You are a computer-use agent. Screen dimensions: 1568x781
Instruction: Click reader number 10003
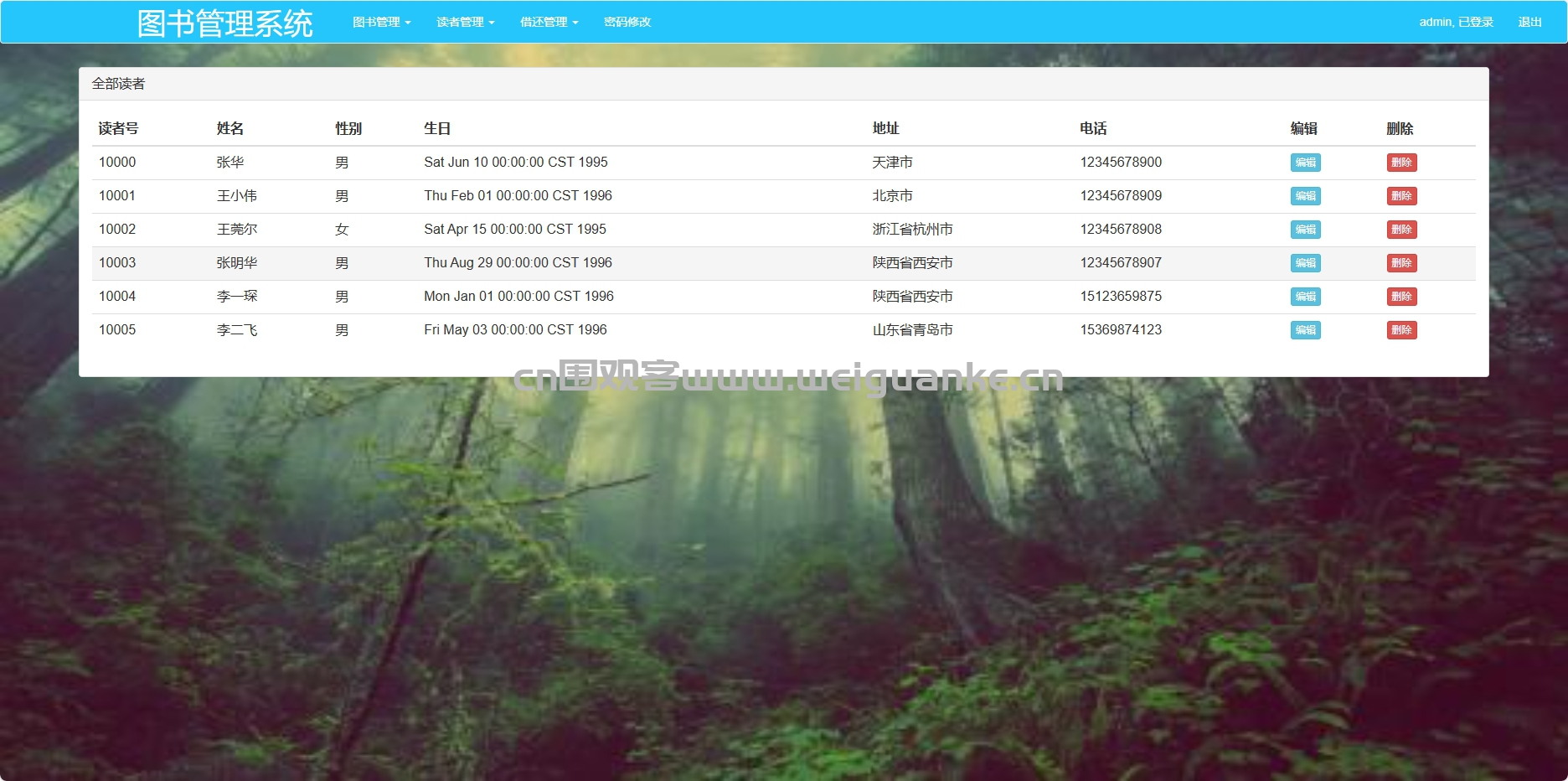117,263
